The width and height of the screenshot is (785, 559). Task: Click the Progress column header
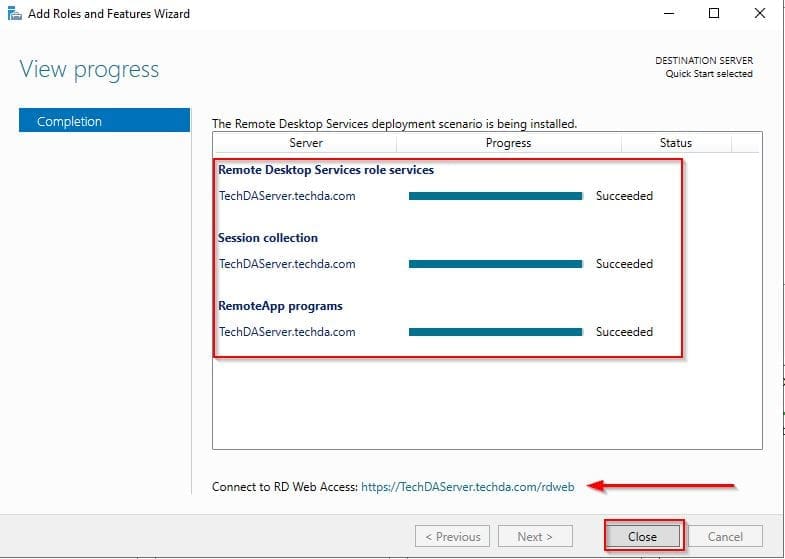click(x=508, y=143)
